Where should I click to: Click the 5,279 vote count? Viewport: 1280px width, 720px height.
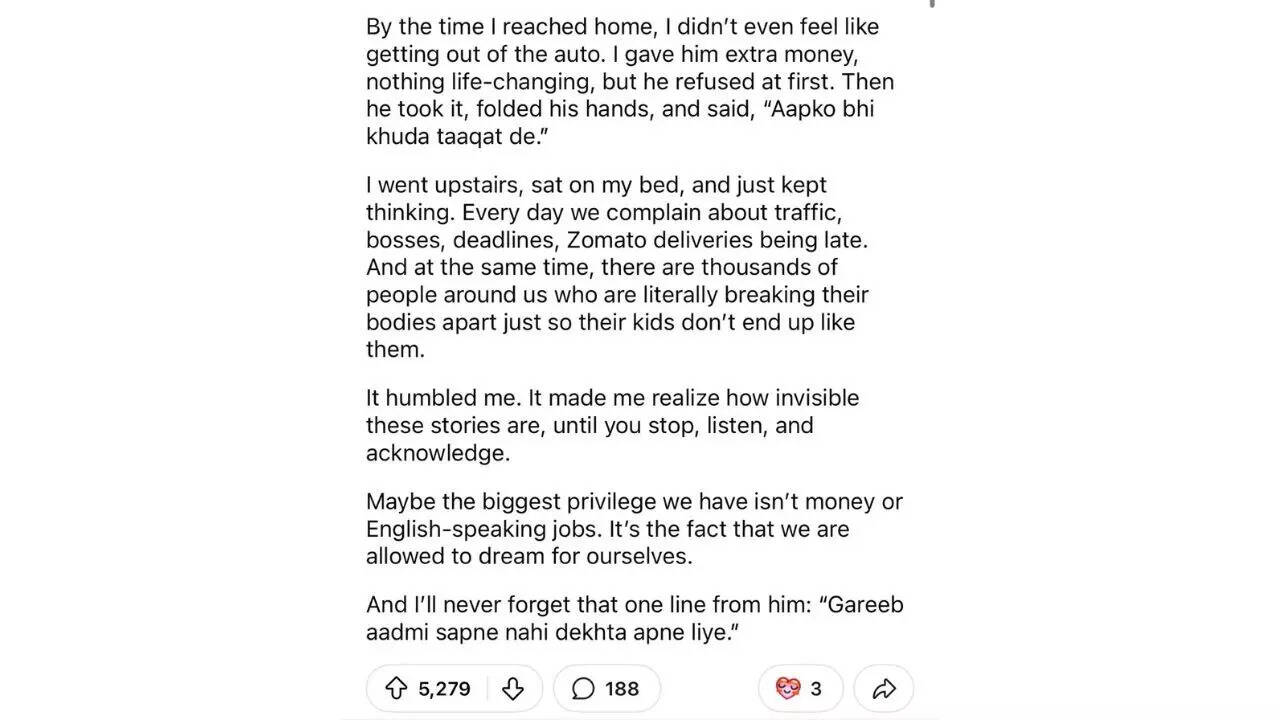[x=445, y=688]
